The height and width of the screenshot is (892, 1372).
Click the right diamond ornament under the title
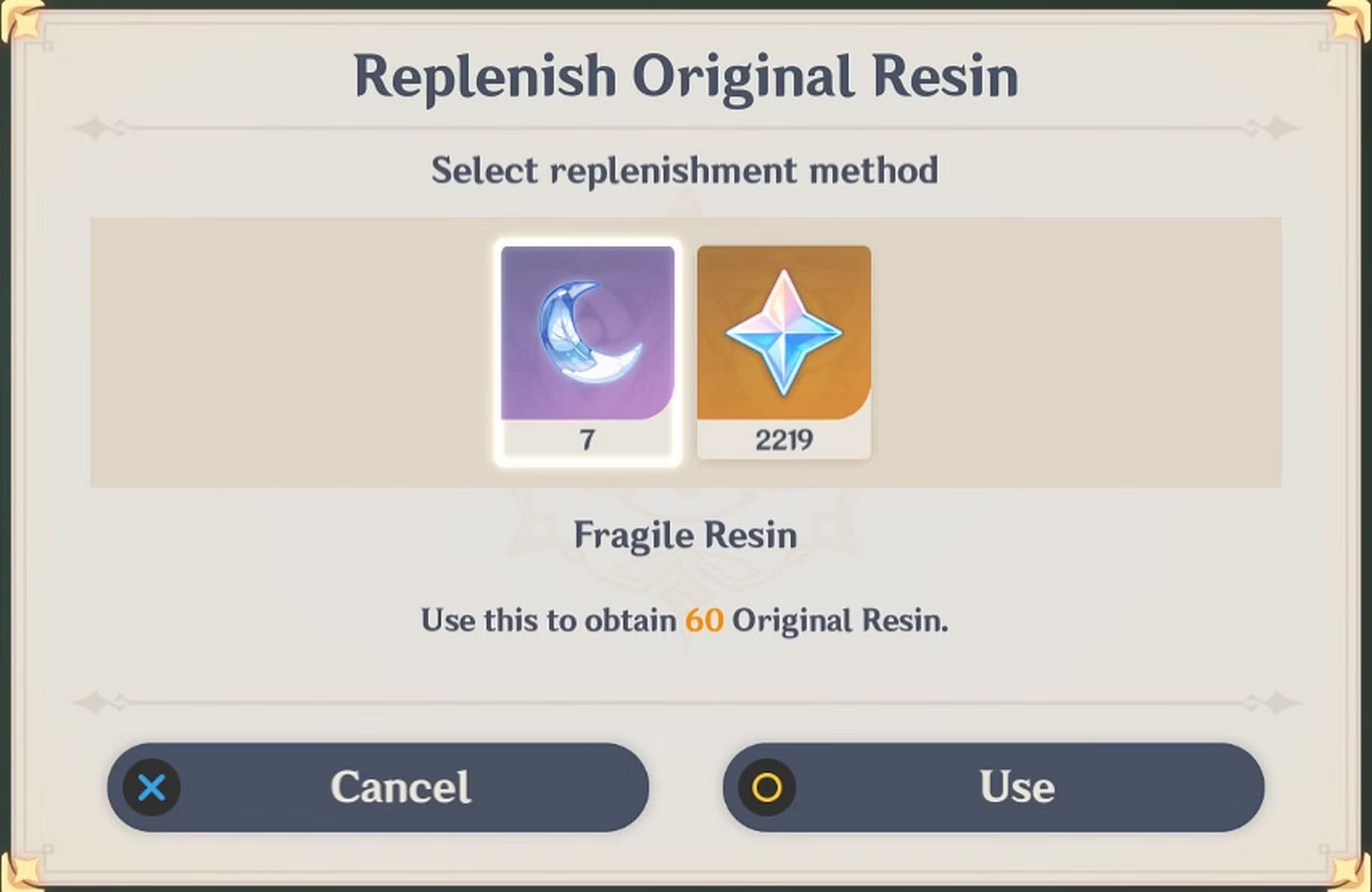click(1278, 129)
